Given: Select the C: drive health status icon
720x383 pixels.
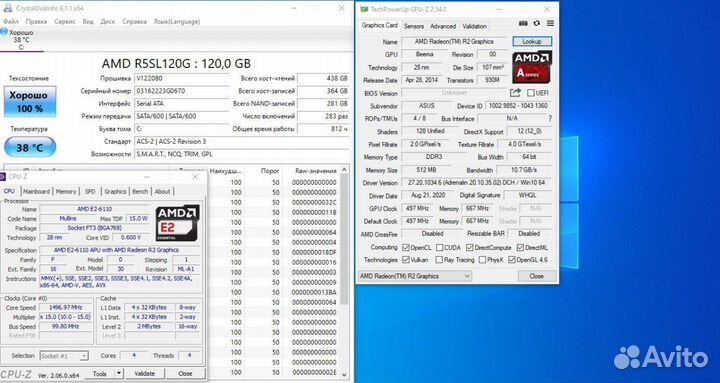Looking at the screenshot, I should pyautogui.click(x=4, y=31).
